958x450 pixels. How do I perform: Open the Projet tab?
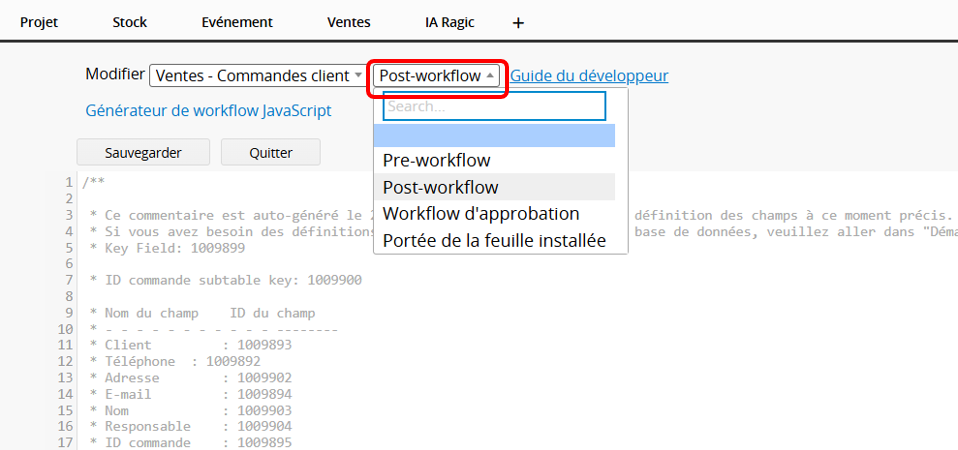(39, 22)
